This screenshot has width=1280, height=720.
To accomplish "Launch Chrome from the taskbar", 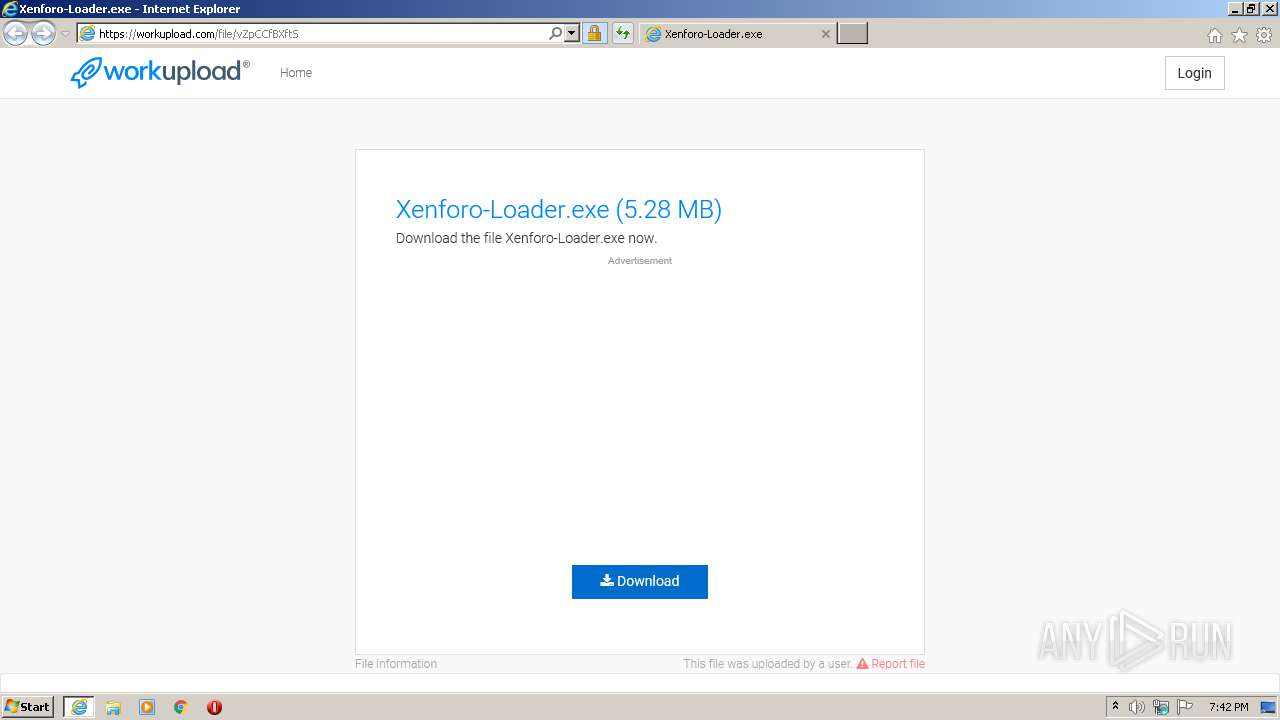I will click(181, 707).
